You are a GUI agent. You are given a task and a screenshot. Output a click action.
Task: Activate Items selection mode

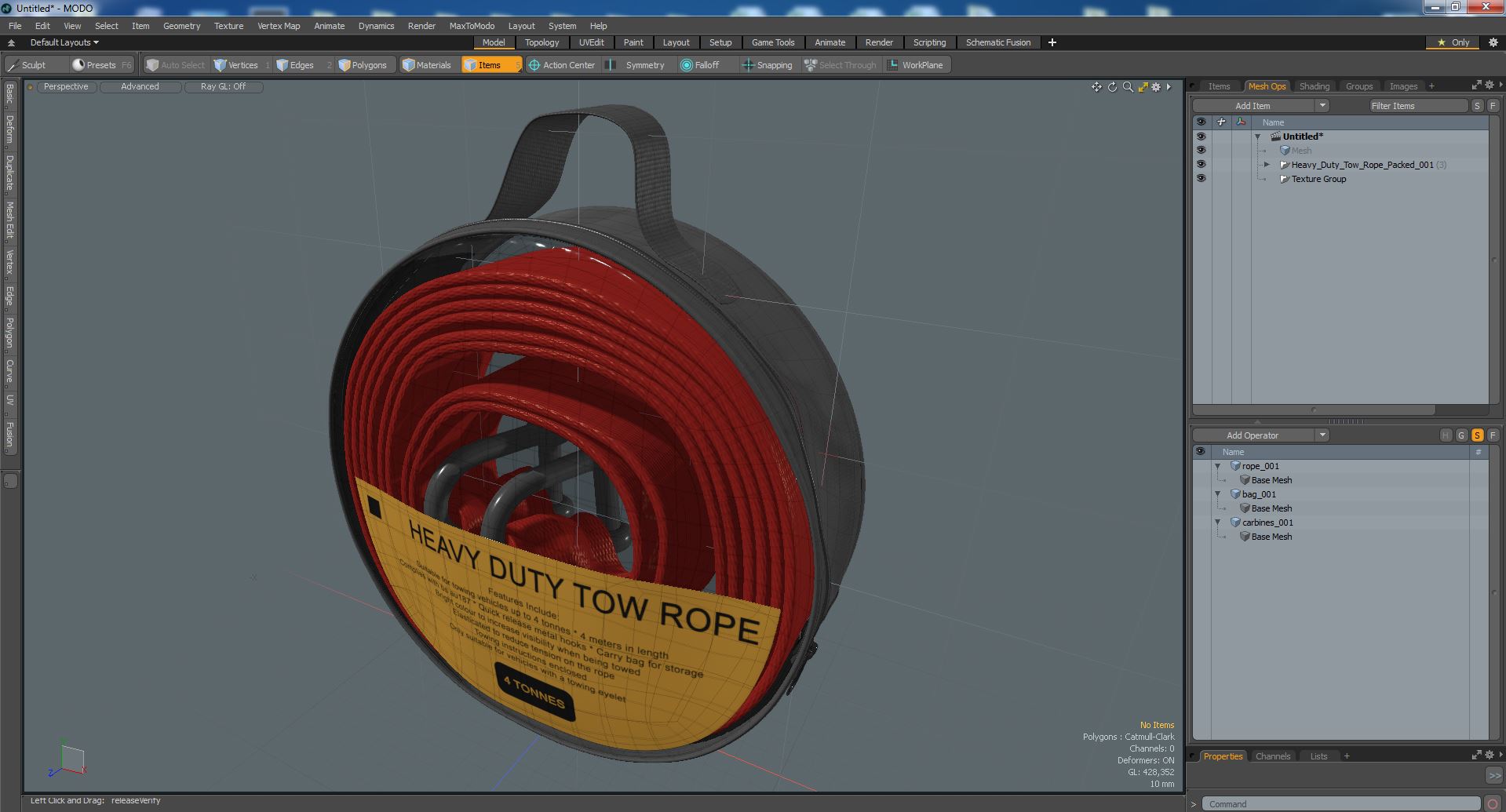pyautogui.click(x=490, y=65)
